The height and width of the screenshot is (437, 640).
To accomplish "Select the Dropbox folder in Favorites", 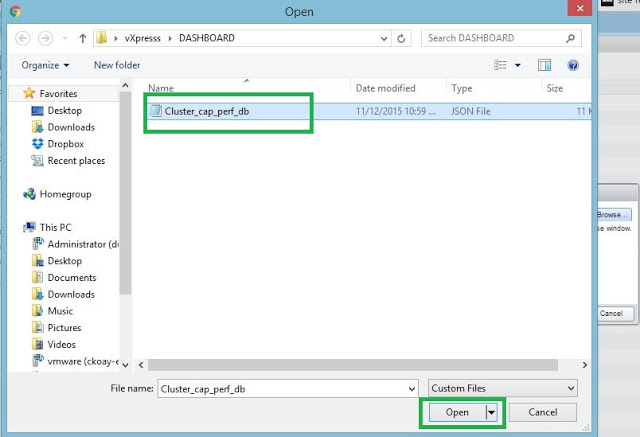I will [64, 144].
